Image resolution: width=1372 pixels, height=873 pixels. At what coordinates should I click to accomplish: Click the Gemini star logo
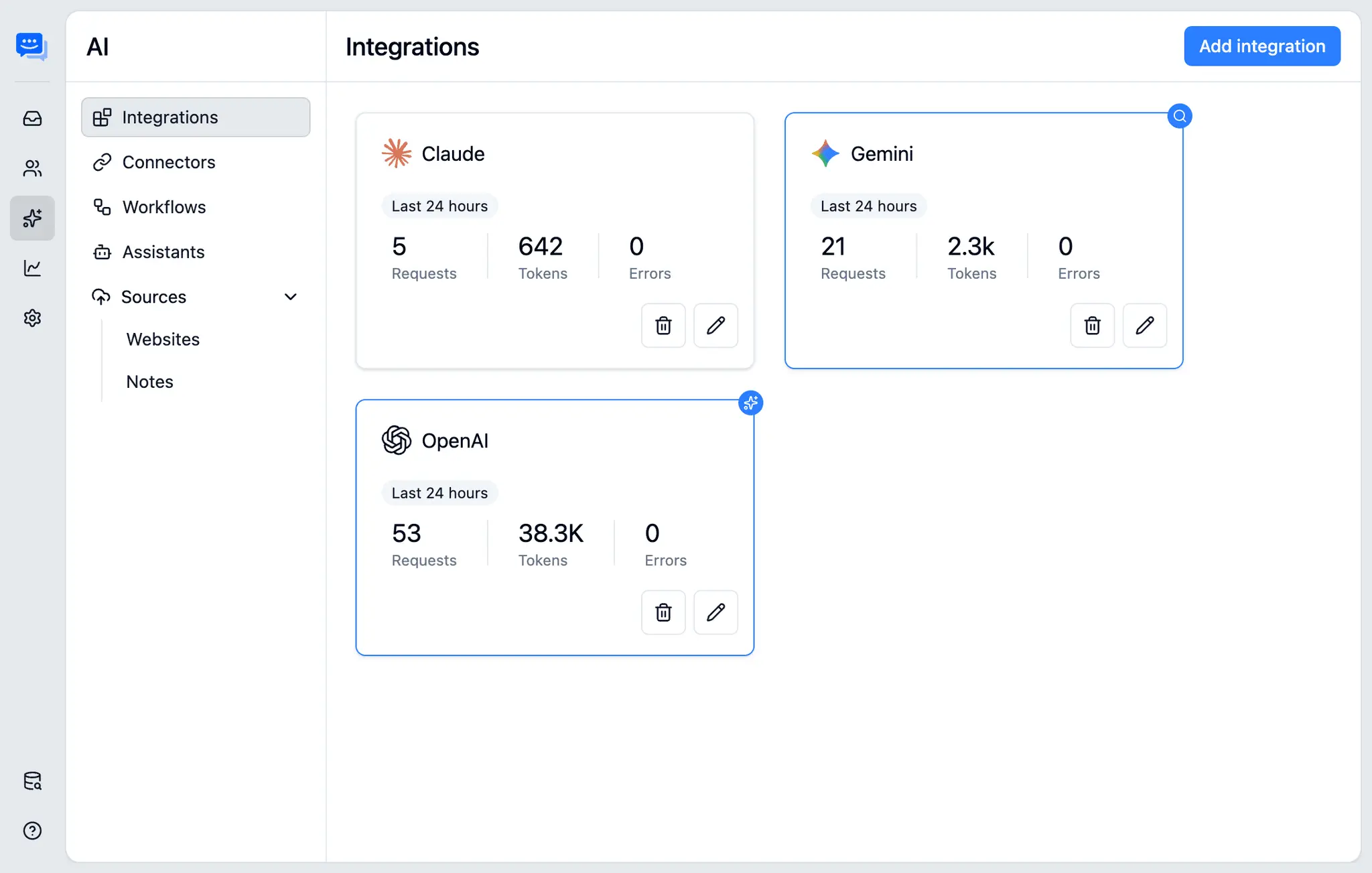(825, 153)
